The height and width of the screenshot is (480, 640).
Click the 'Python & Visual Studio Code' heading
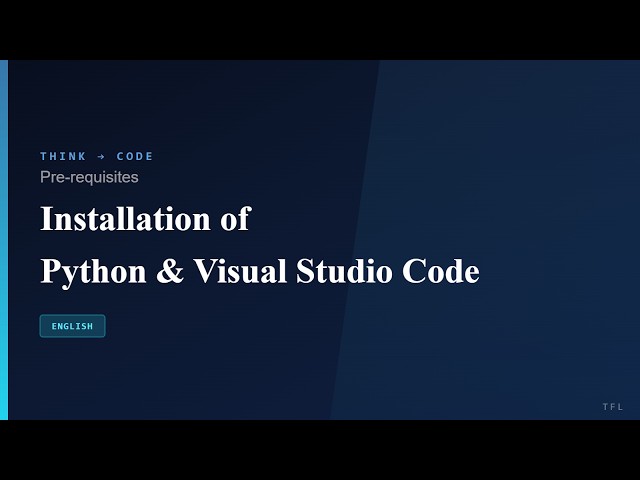(x=260, y=271)
